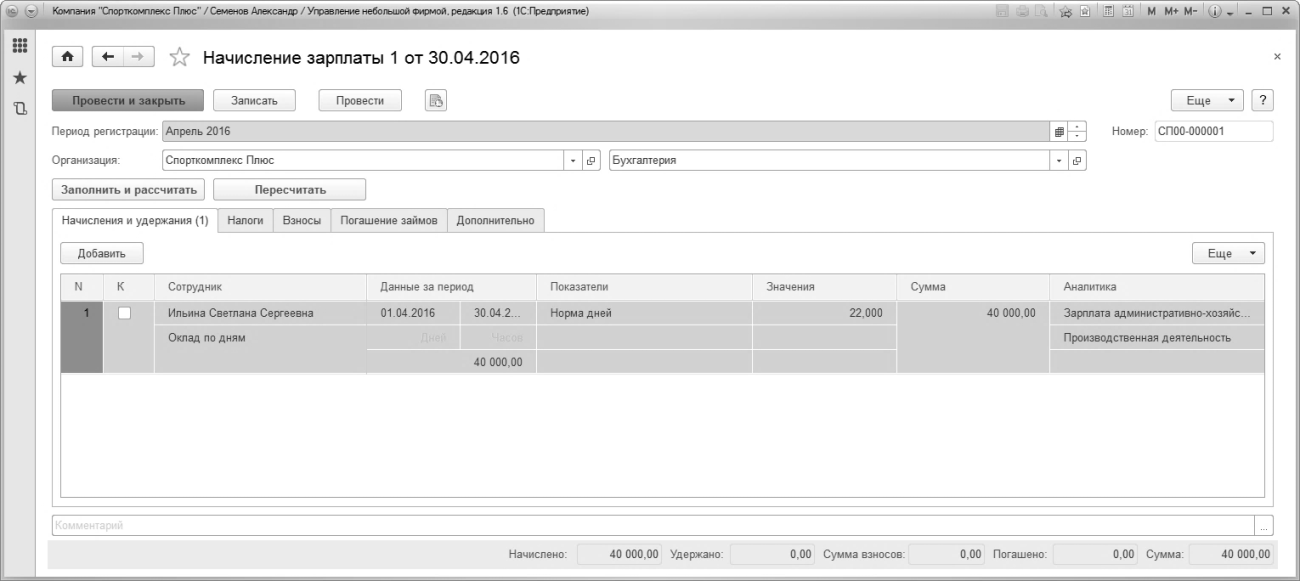1300x581 pixels.
Task: Select the Оклад по дням cell
Action: (x=260, y=338)
